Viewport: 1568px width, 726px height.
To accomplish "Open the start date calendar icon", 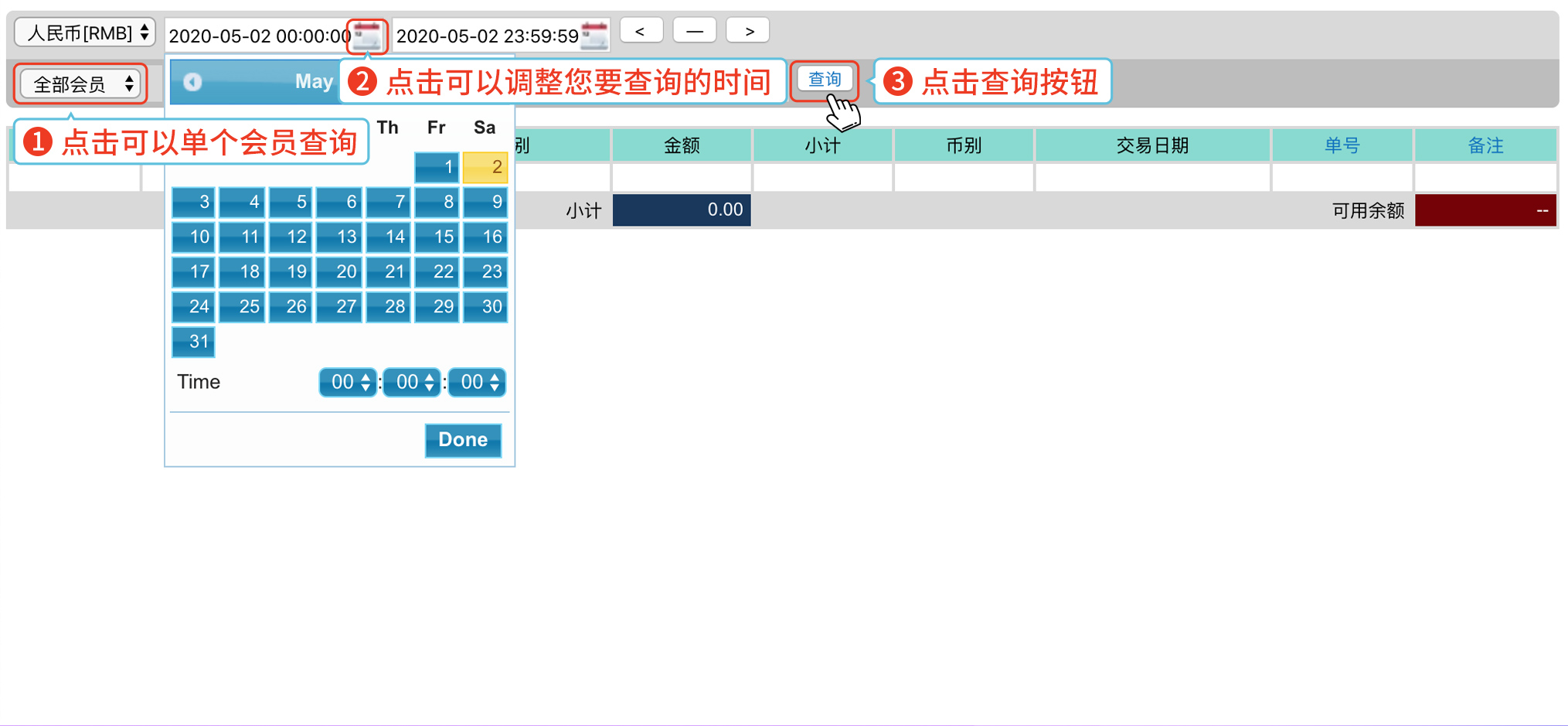I will click(367, 36).
